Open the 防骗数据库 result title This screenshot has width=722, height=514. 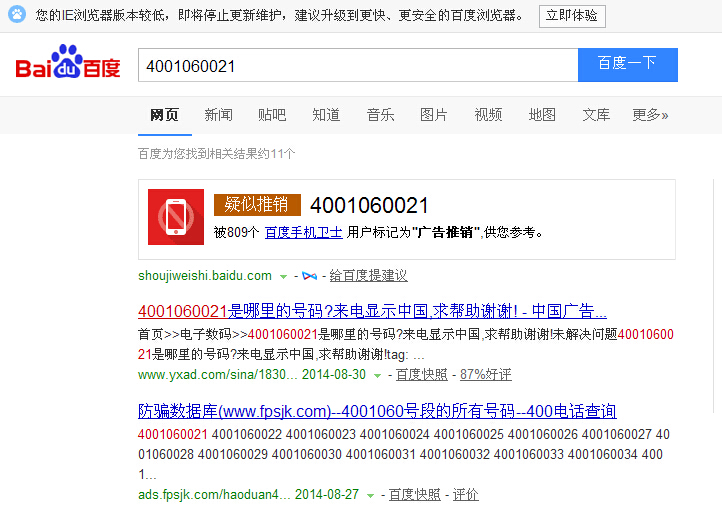point(376,411)
